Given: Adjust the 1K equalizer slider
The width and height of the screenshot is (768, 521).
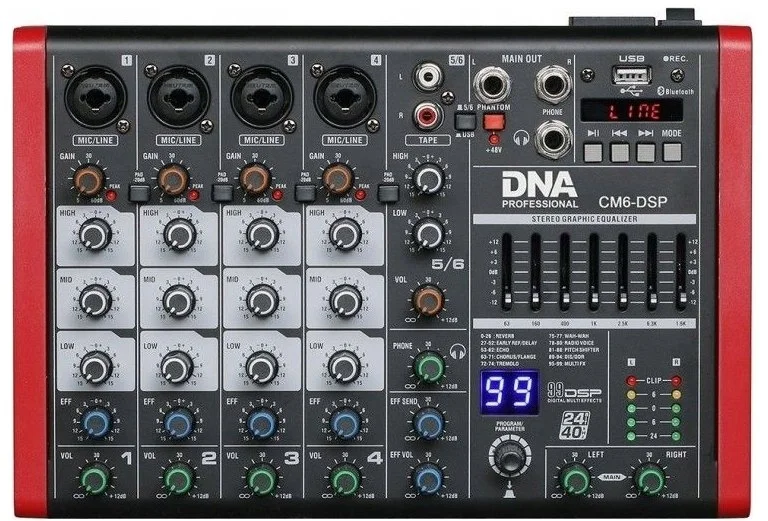Looking at the screenshot, I should (594, 299).
